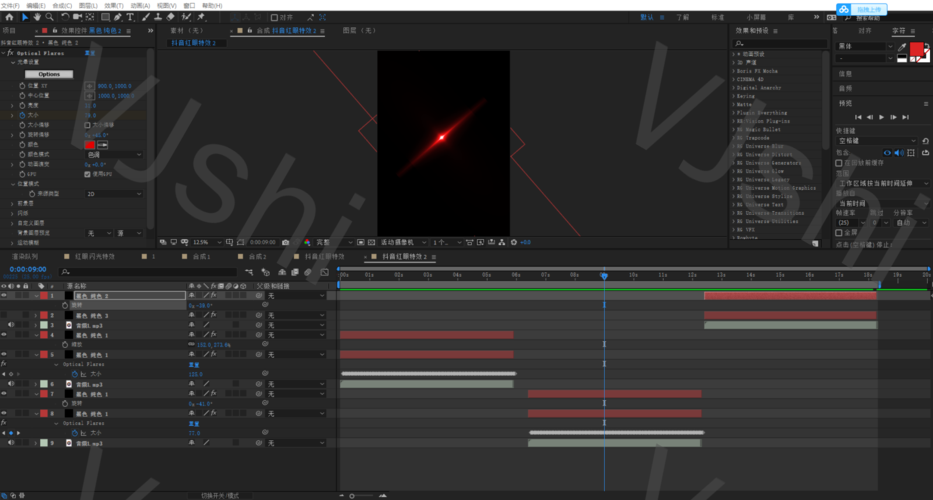This screenshot has width=933, height=500.
Task: Click Draft 3D icon in timeline header
Action: pos(266,272)
